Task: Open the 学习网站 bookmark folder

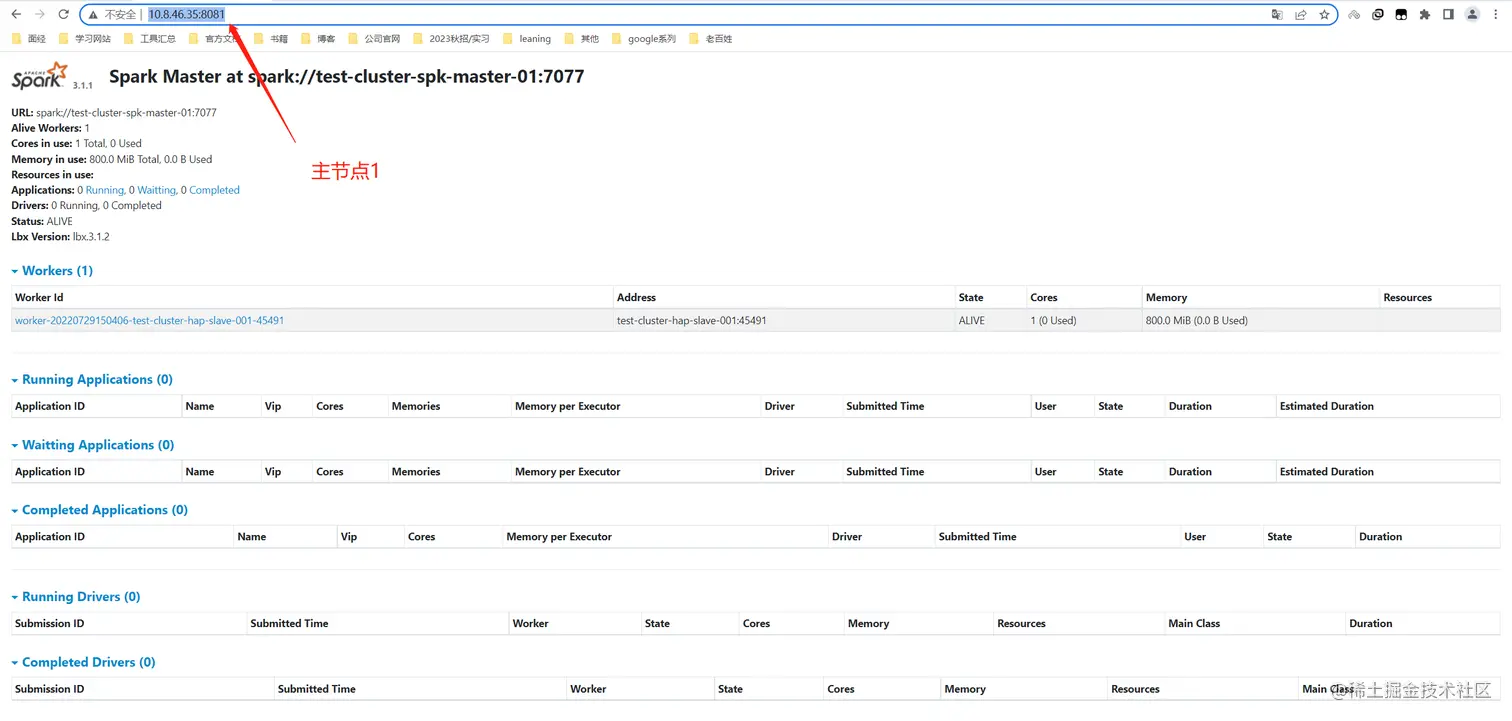Action: 85,39
